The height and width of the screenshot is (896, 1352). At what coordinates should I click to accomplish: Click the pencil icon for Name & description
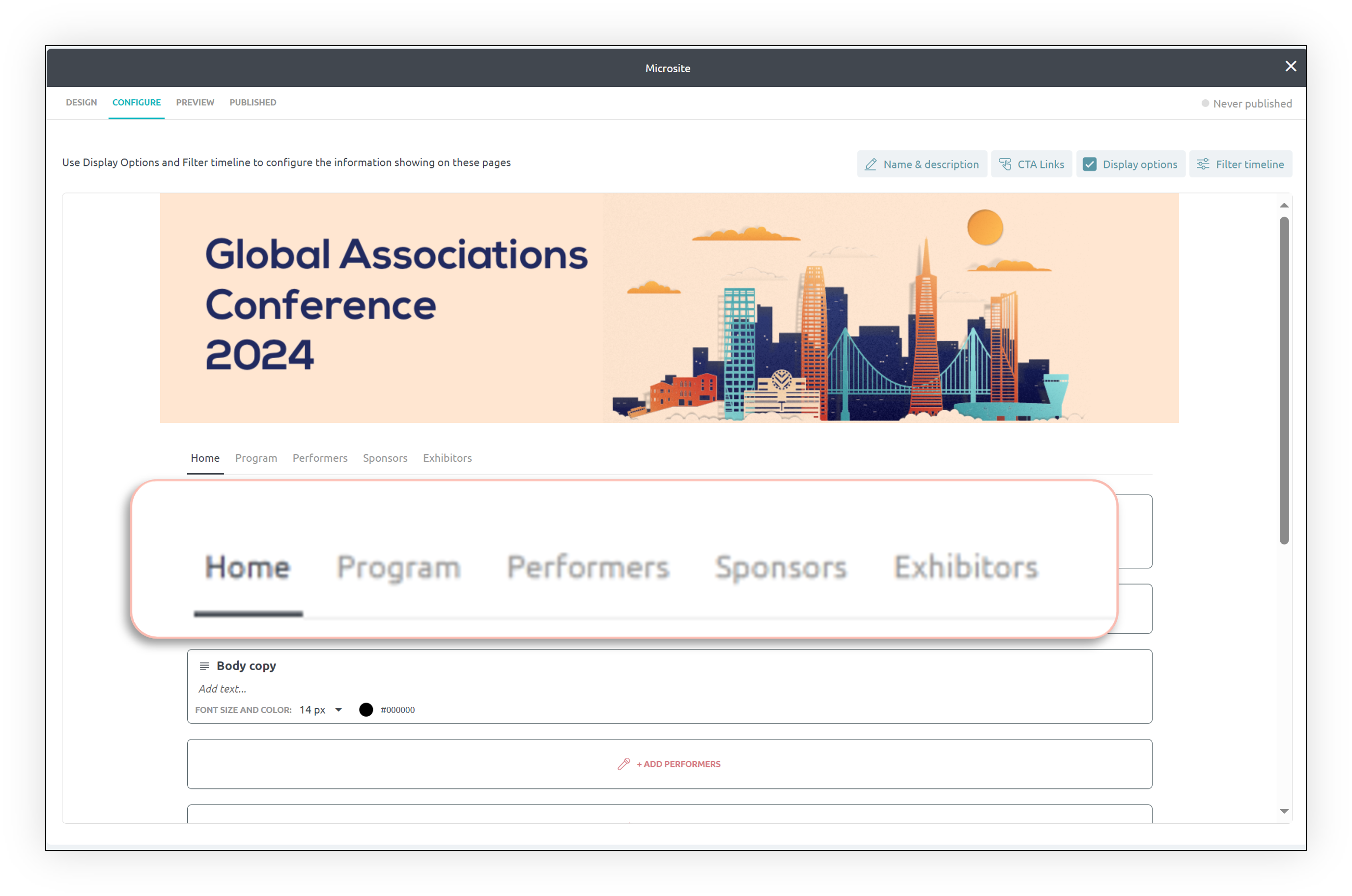(x=870, y=165)
